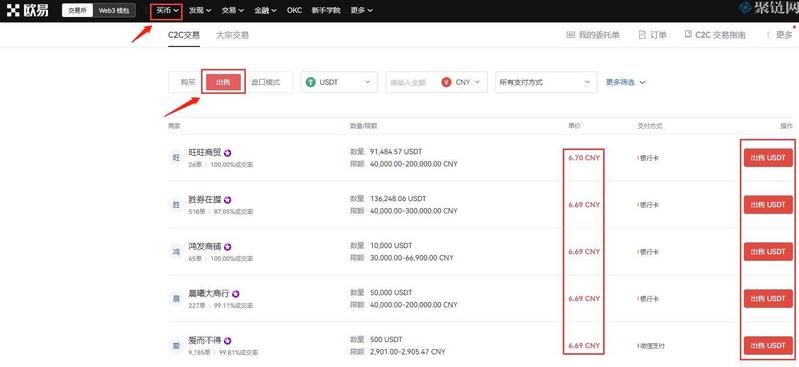Click 出售 USDT for 晨曦大商行
The height and width of the screenshot is (367, 799).
[768, 299]
